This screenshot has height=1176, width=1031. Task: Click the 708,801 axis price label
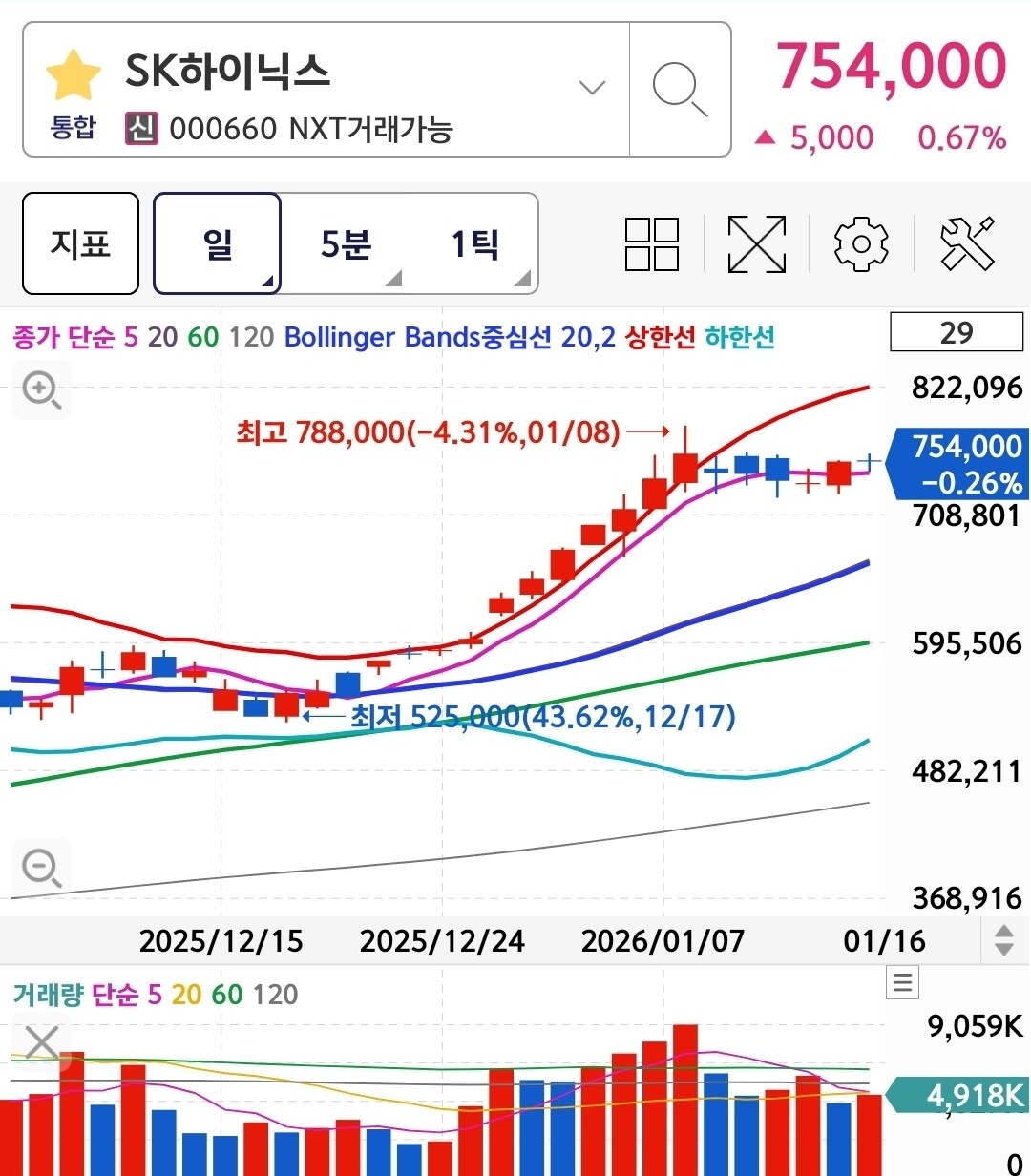coord(967,515)
